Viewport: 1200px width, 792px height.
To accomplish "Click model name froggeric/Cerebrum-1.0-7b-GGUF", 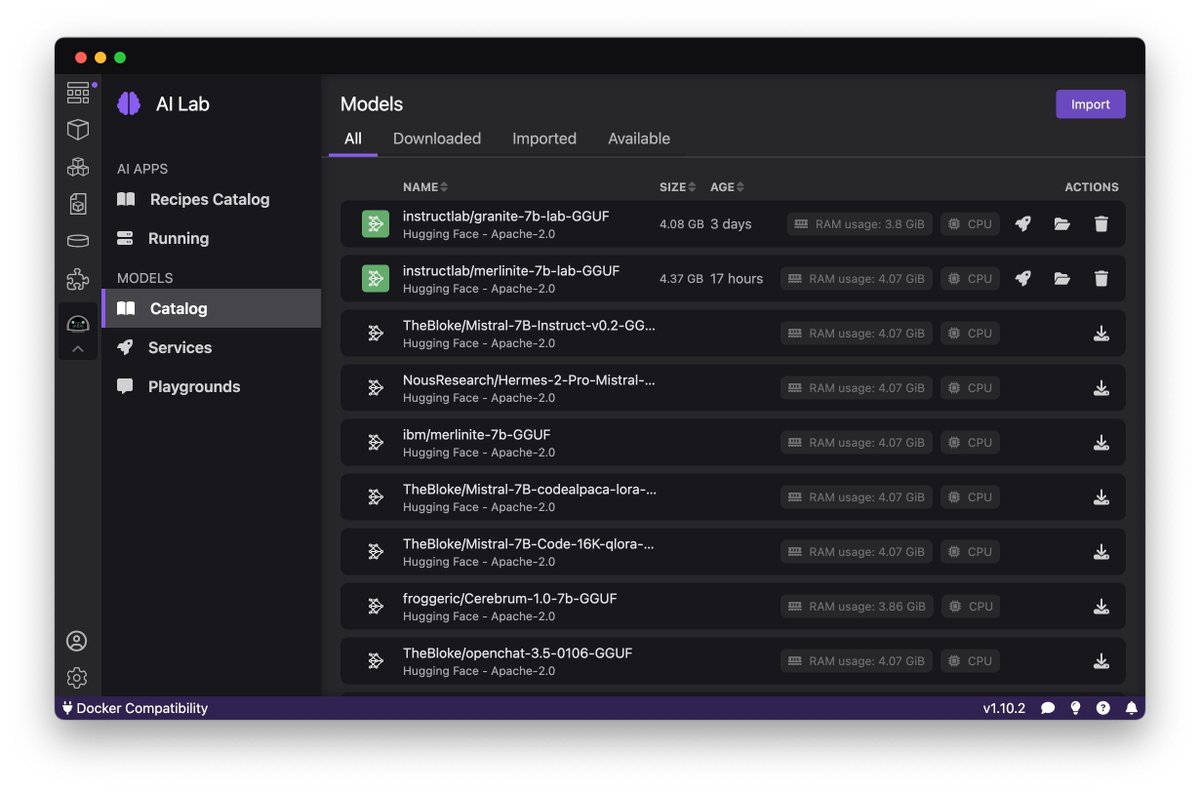I will coord(510,599).
